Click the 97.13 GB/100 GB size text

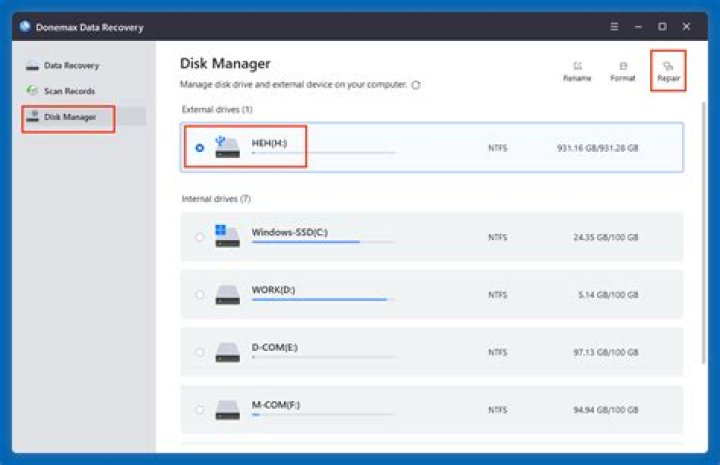tap(606, 352)
